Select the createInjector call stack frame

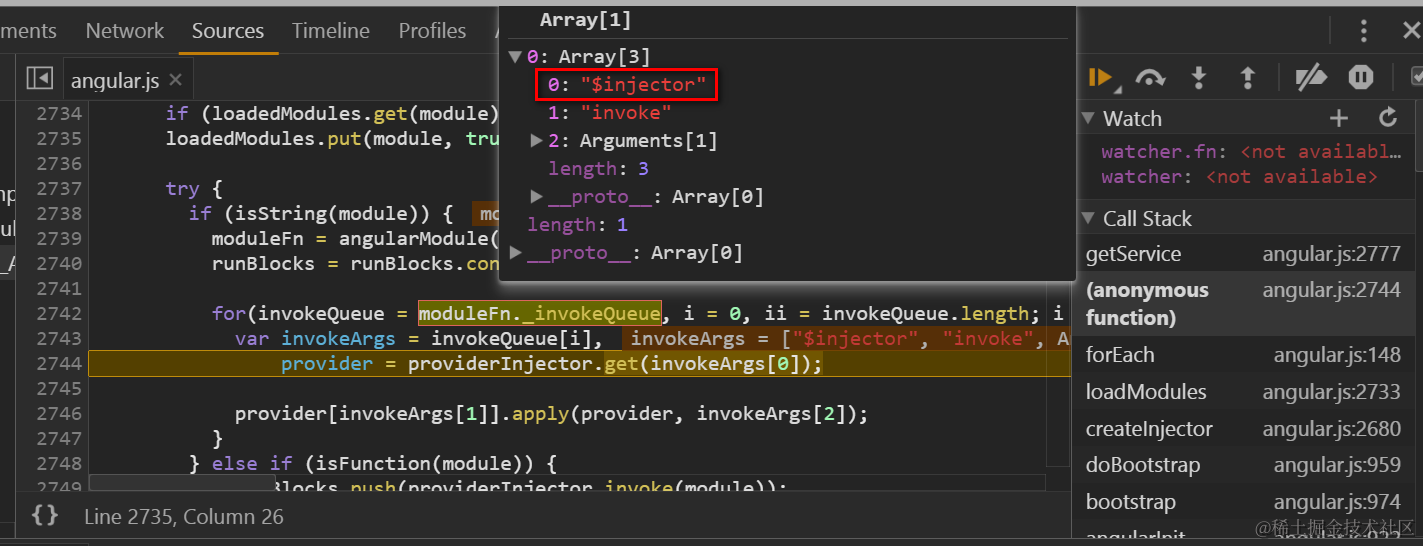1247,429
